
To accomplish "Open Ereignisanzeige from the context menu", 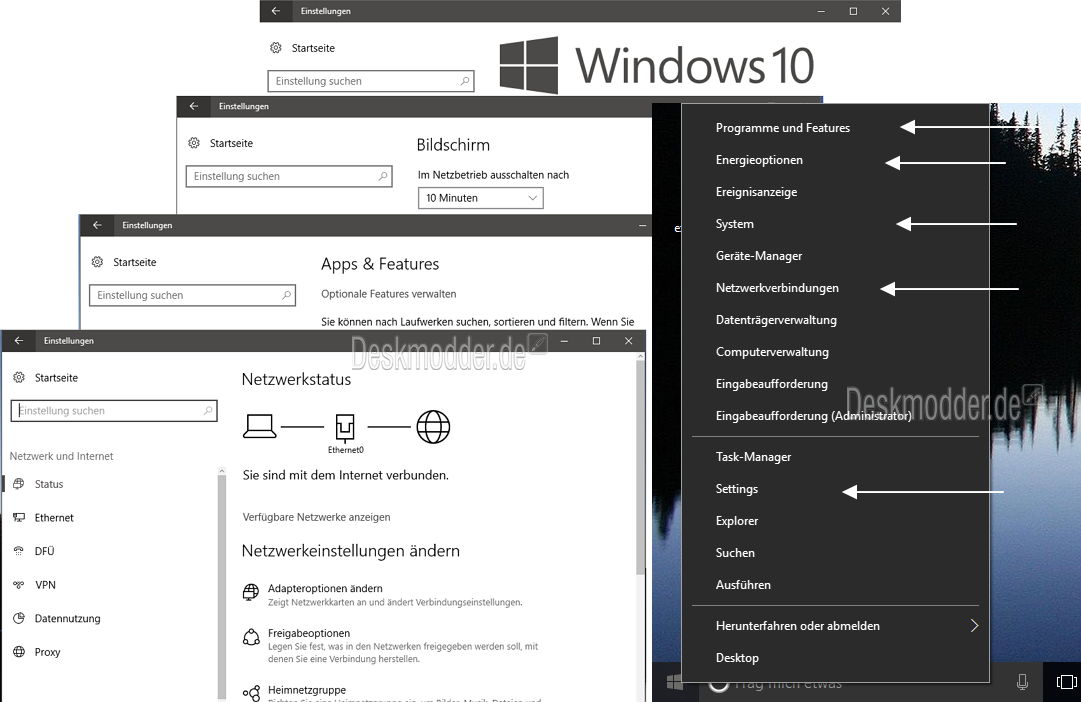I will point(756,192).
